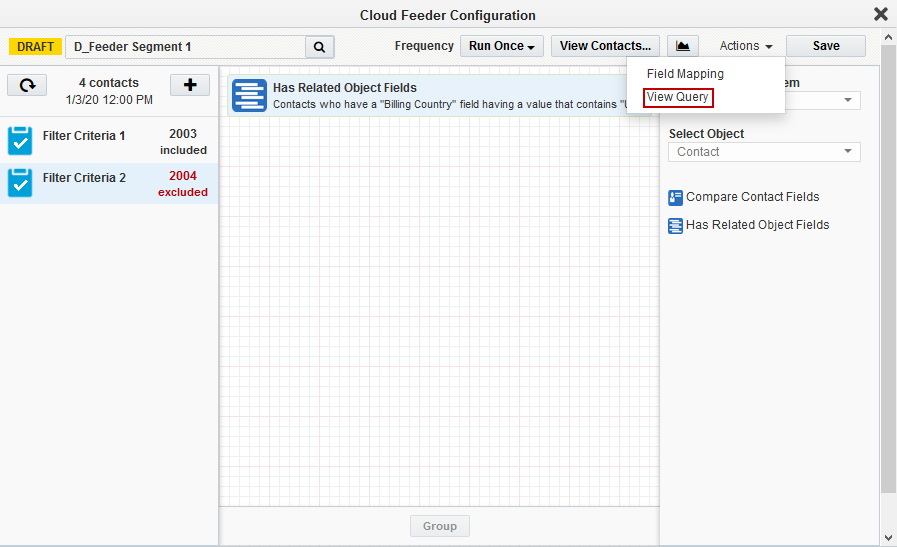This screenshot has height=547, width=897.
Task: Select the Compare Contact Fields icon
Action: 676,198
